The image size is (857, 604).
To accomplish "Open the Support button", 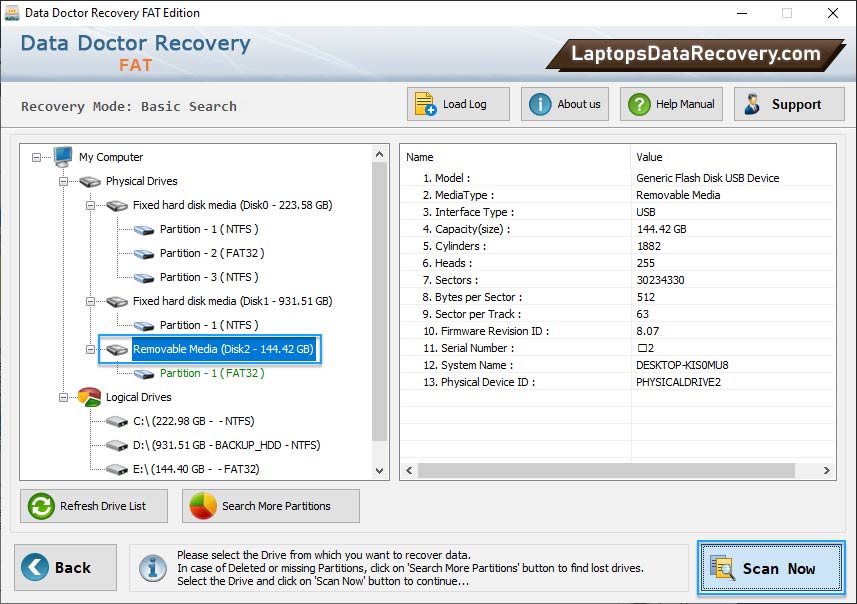I will pyautogui.click(x=789, y=104).
